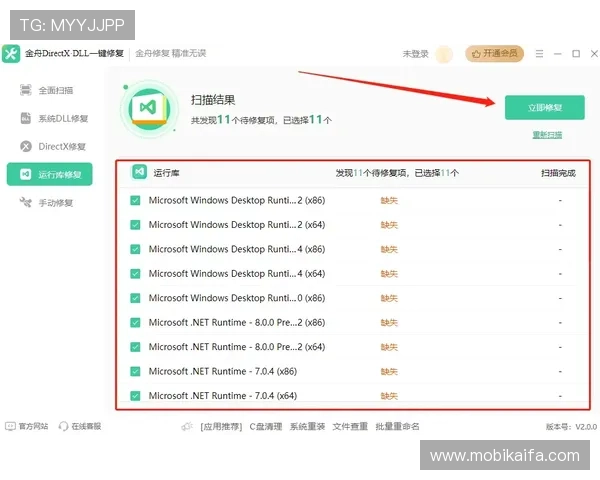This screenshot has width=600, height=480.
Task: Click text Microsoft Windows Desktop Runti...0 (x86)
Action: tap(237, 298)
